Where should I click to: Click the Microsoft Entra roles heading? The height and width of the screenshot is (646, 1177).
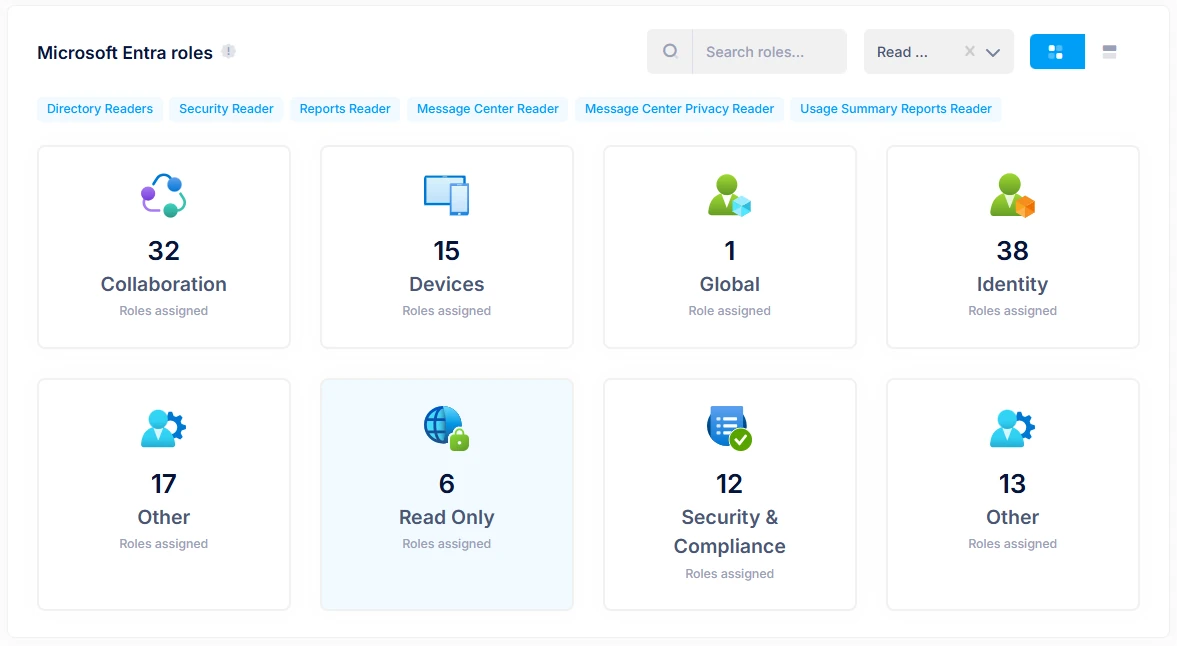click(125, 53)
